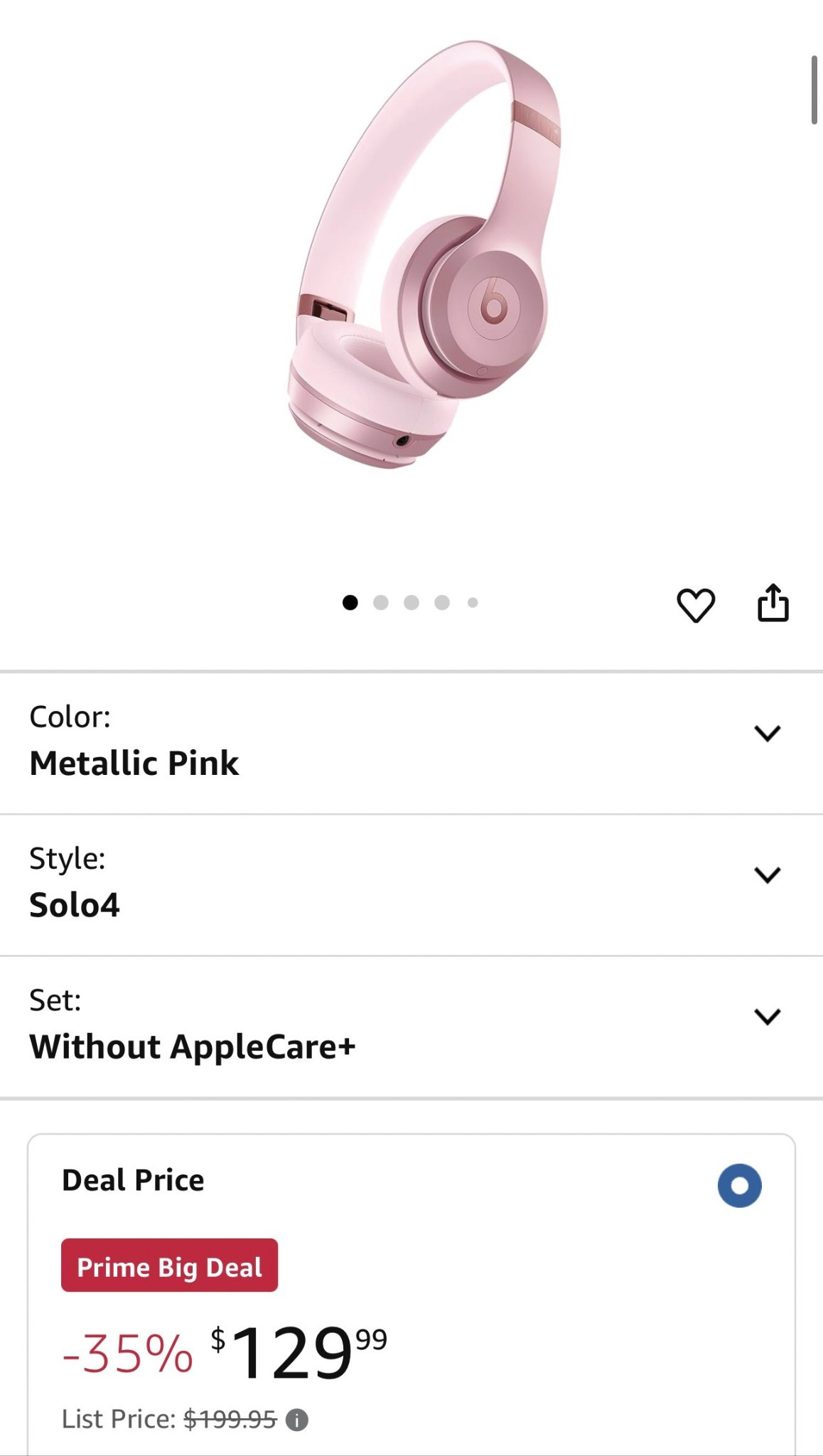Tap the $129.99 deal price
This screenshot has height=1456, width=823.
(x=298, y=1352)
